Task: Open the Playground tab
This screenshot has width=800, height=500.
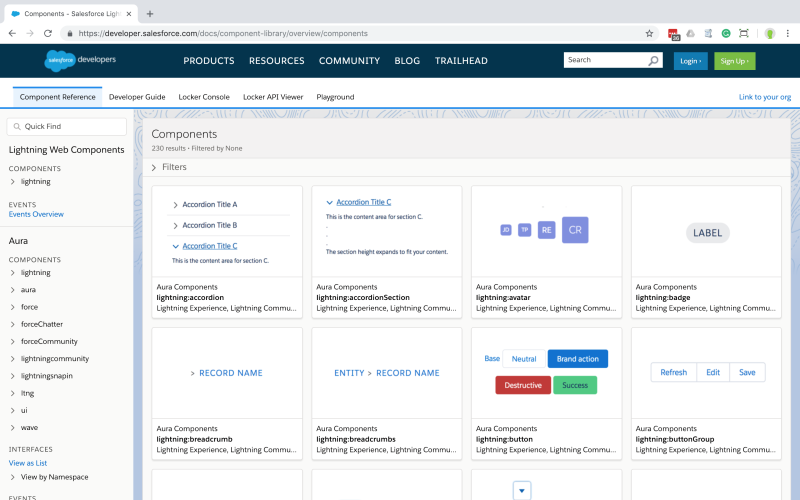Action: (x=335, y=97)
